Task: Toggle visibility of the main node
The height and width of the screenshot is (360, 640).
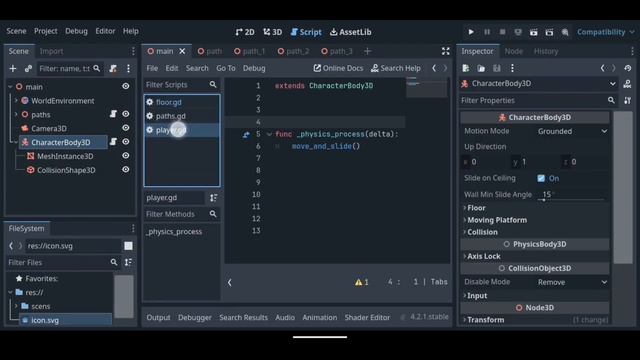Action: (x=126, y=86)
